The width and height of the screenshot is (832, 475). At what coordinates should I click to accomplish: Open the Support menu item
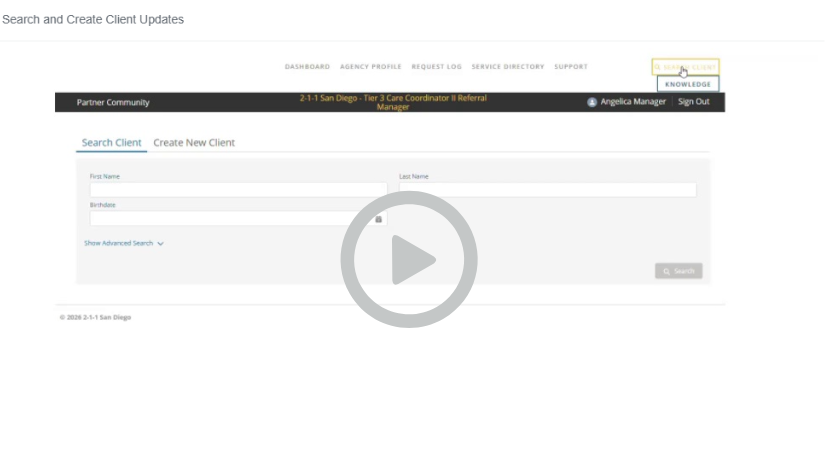(x=571, y=67)
